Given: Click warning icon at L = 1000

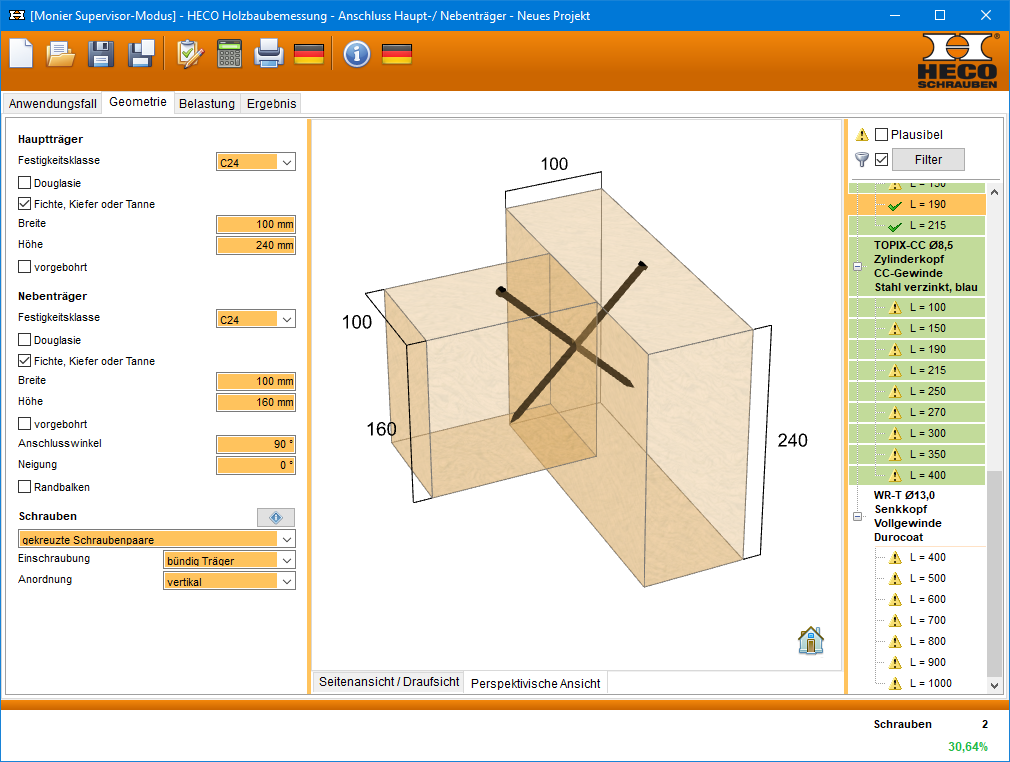Looking at the screenshot, I should pyautogui.click(x=895, y=683).
